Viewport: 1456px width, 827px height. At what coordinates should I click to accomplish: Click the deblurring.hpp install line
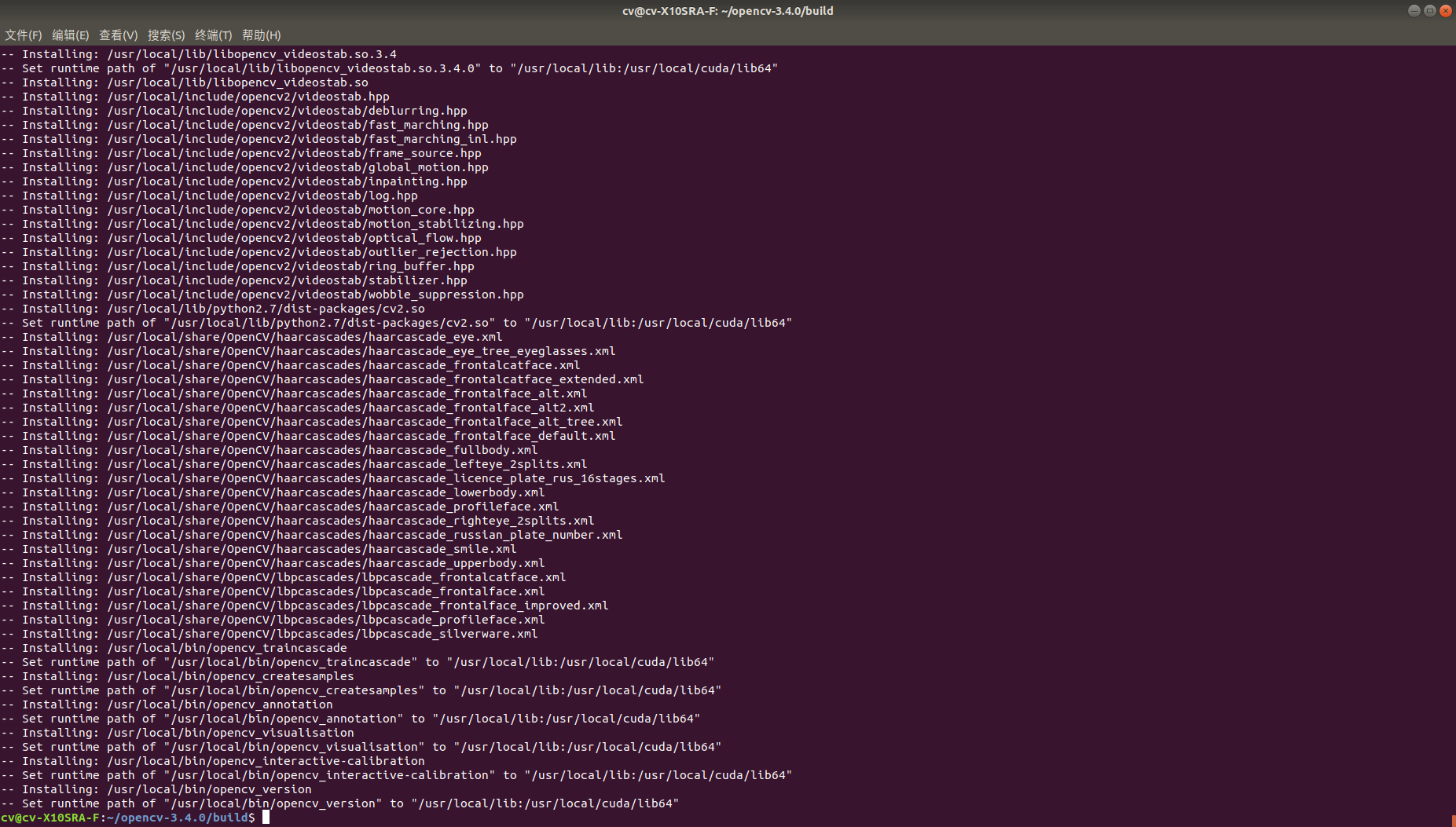pyautogui.click(x=234, y=111)
